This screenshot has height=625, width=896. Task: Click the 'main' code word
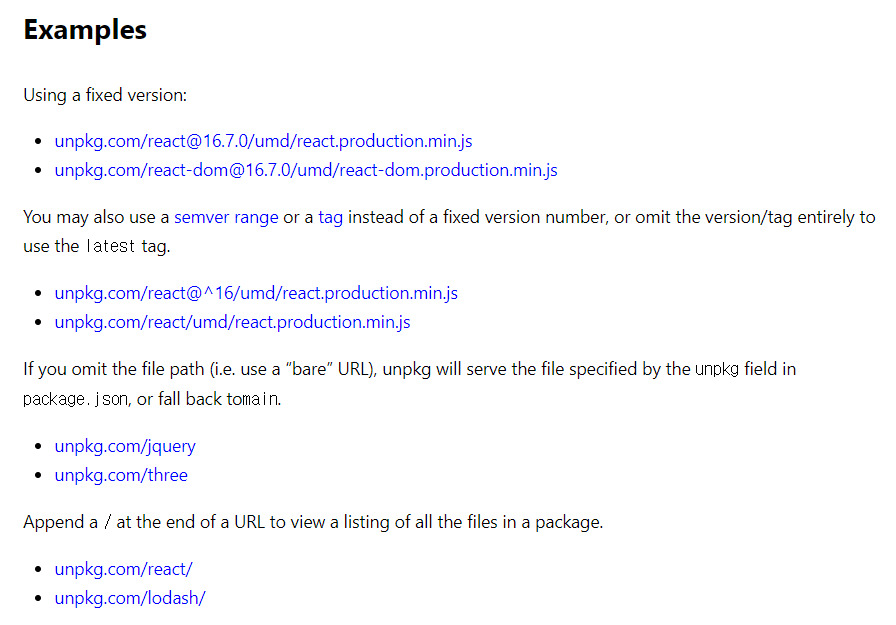click(259, 399)
